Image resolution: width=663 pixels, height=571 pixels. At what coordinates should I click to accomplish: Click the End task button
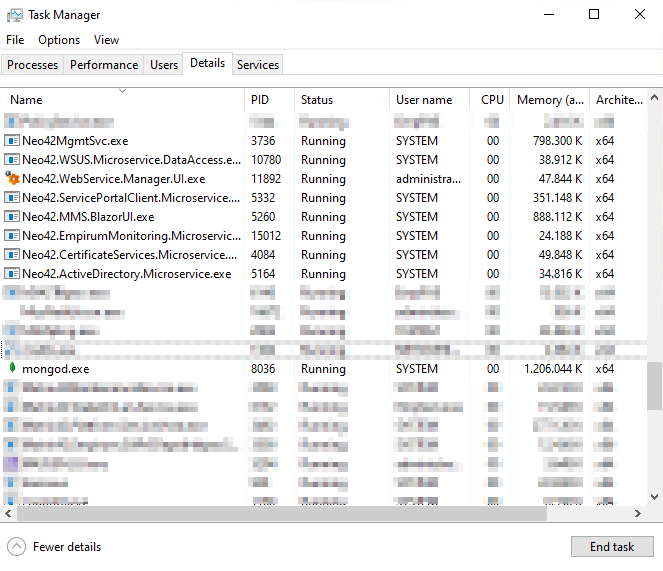(x=612, y=547)
